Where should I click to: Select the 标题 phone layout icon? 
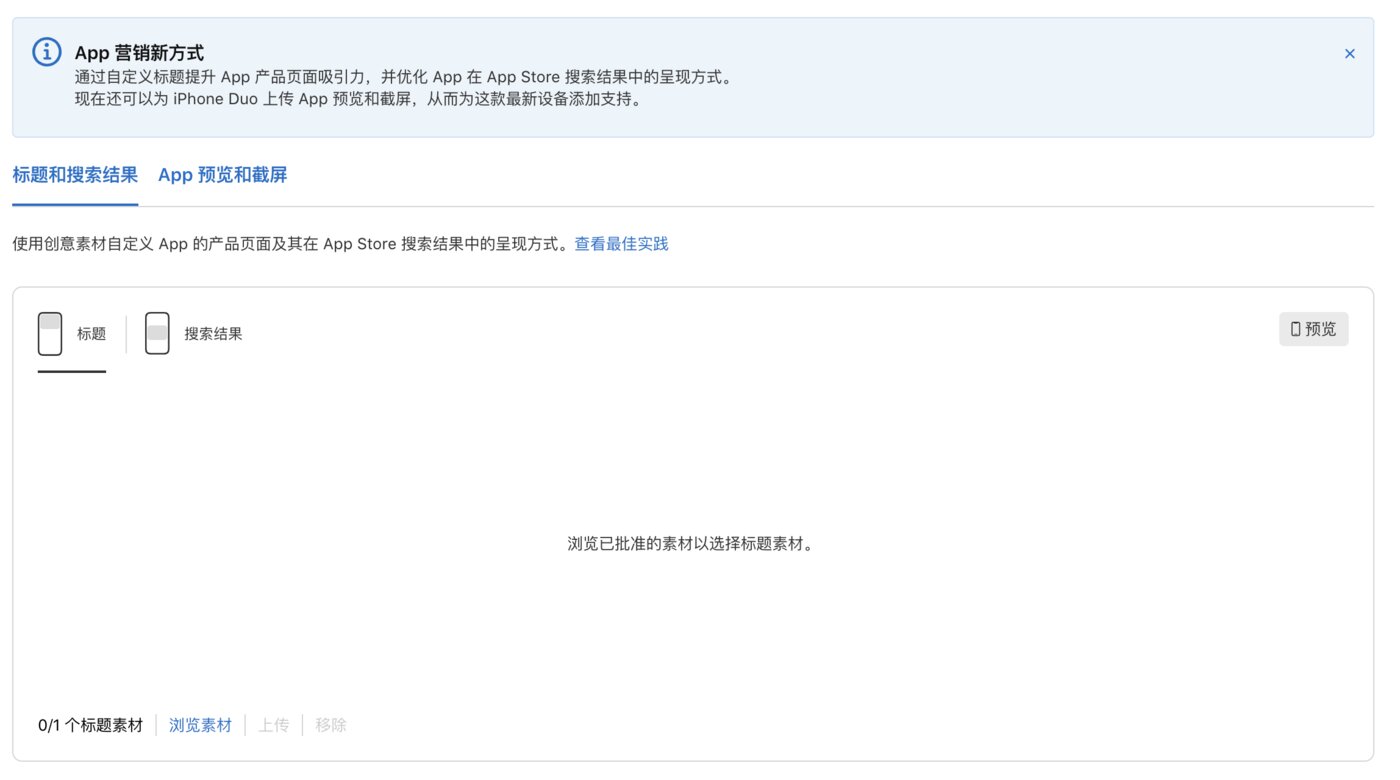click(50, 334)
